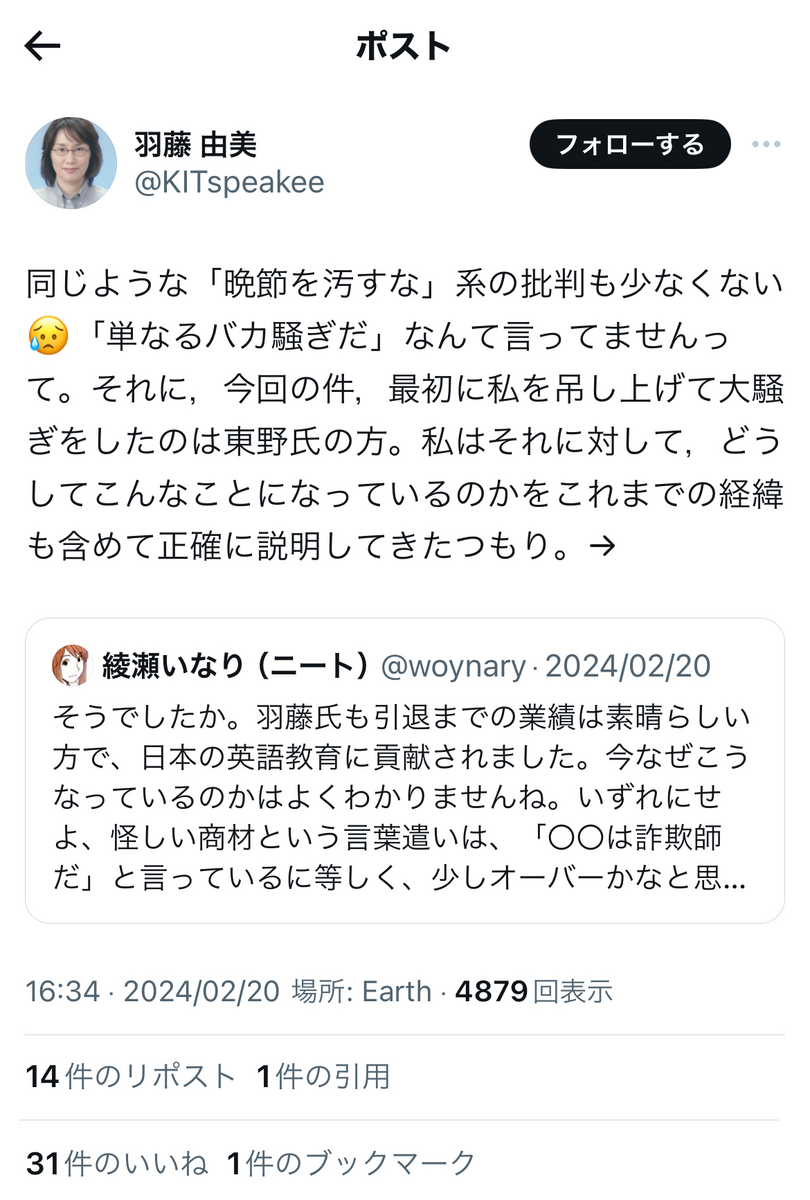810x1200 pixels.
Task: Tap the back arrow icon
Action: click(42, 46)
